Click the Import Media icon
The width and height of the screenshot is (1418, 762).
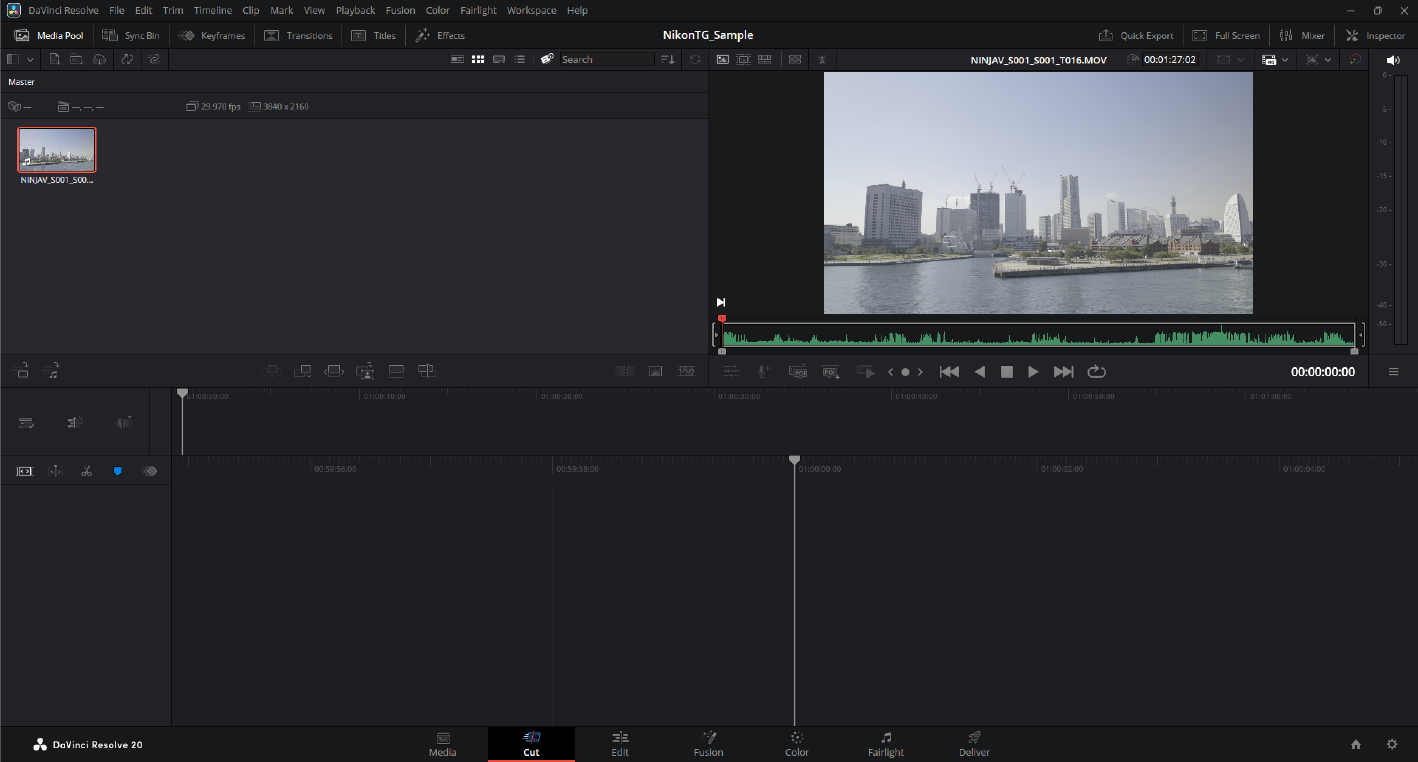(x=55, y=59)
